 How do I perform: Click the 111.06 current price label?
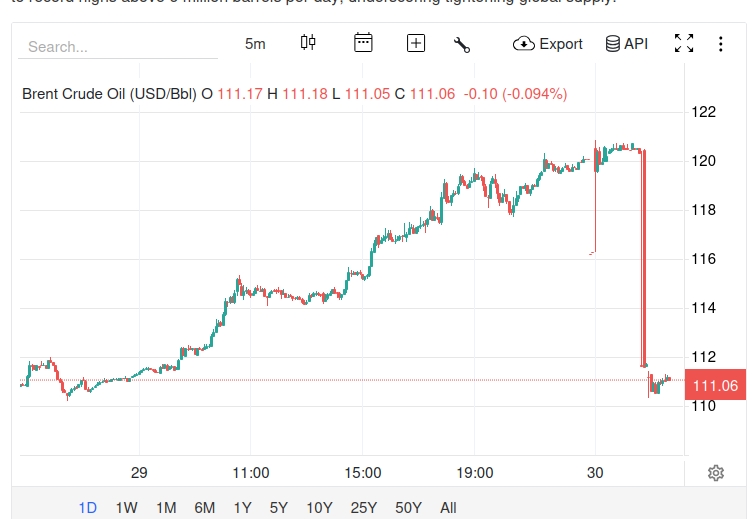point(714,385)
